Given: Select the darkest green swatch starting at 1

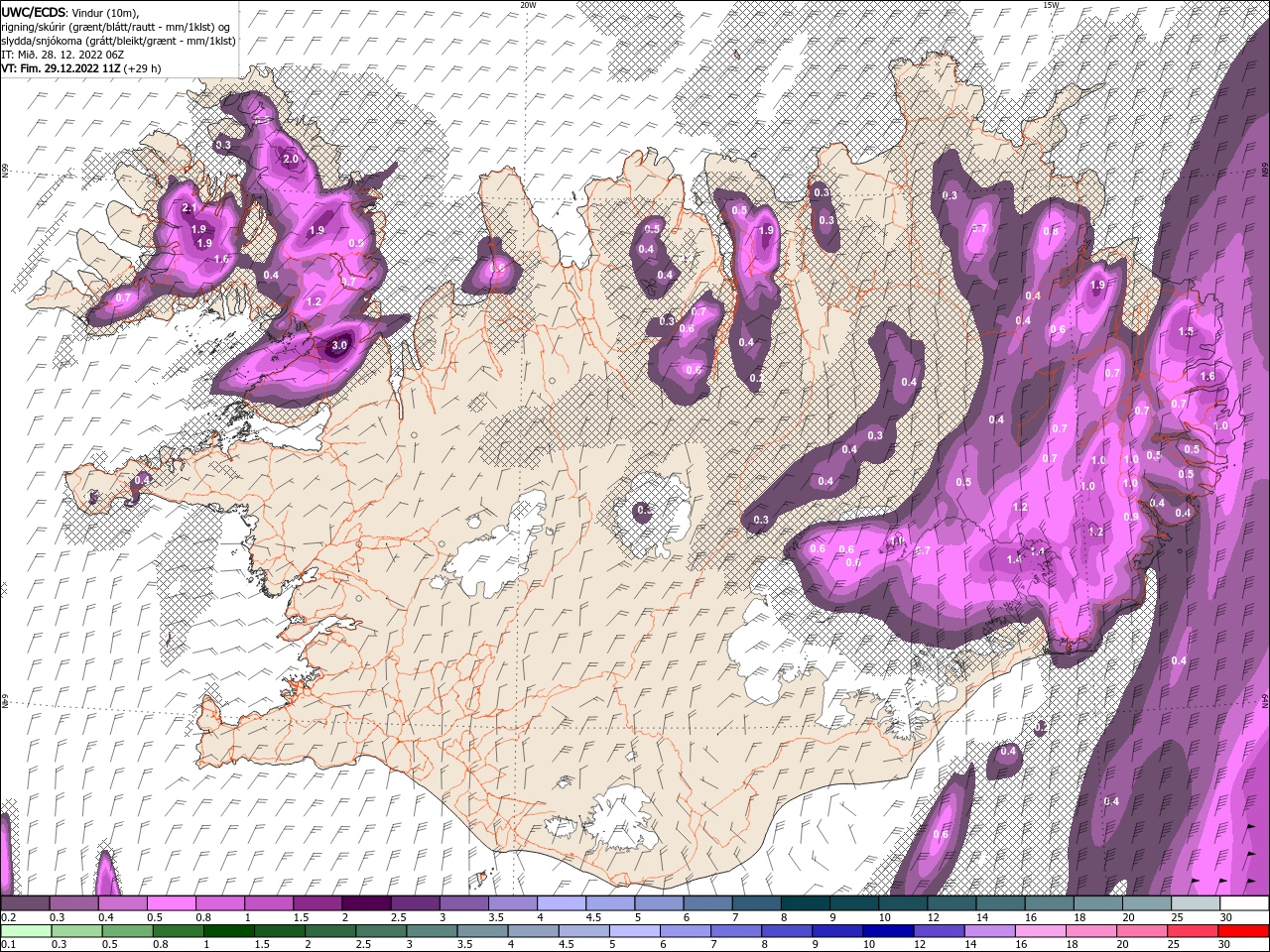Looking at the screenshot, I should pos(228,931).
